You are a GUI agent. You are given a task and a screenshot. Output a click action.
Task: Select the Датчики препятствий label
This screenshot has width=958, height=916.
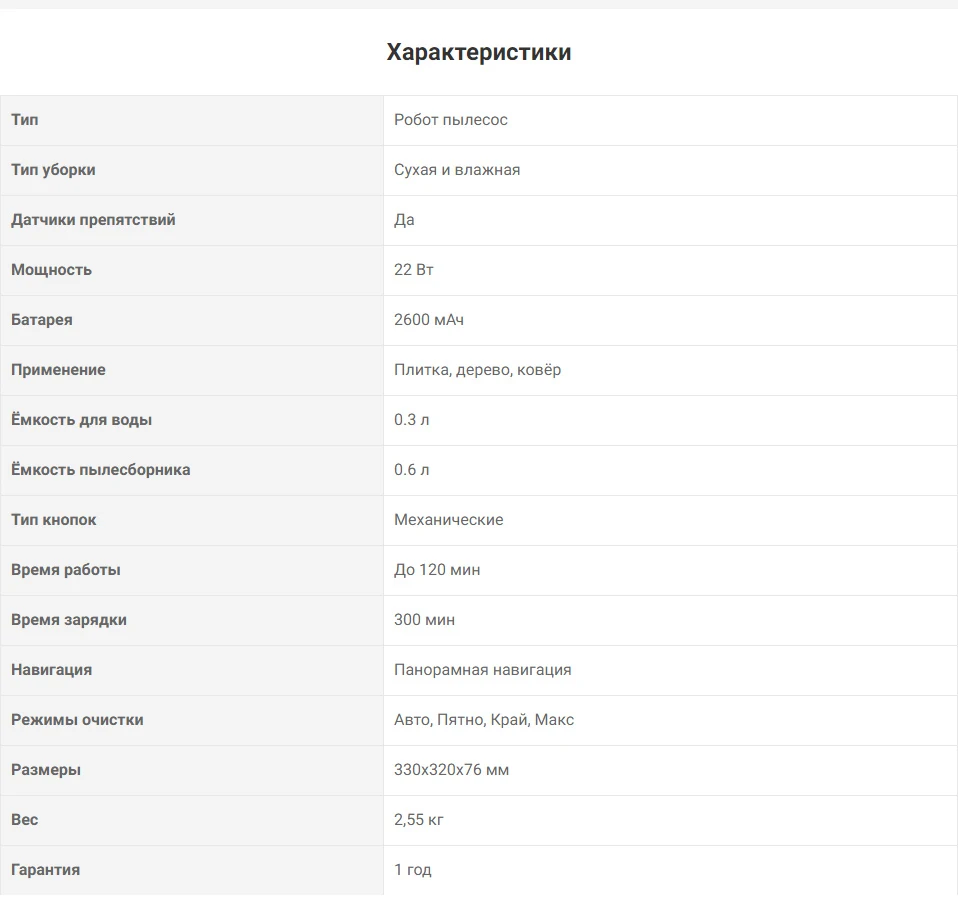[x=93, y=220]
